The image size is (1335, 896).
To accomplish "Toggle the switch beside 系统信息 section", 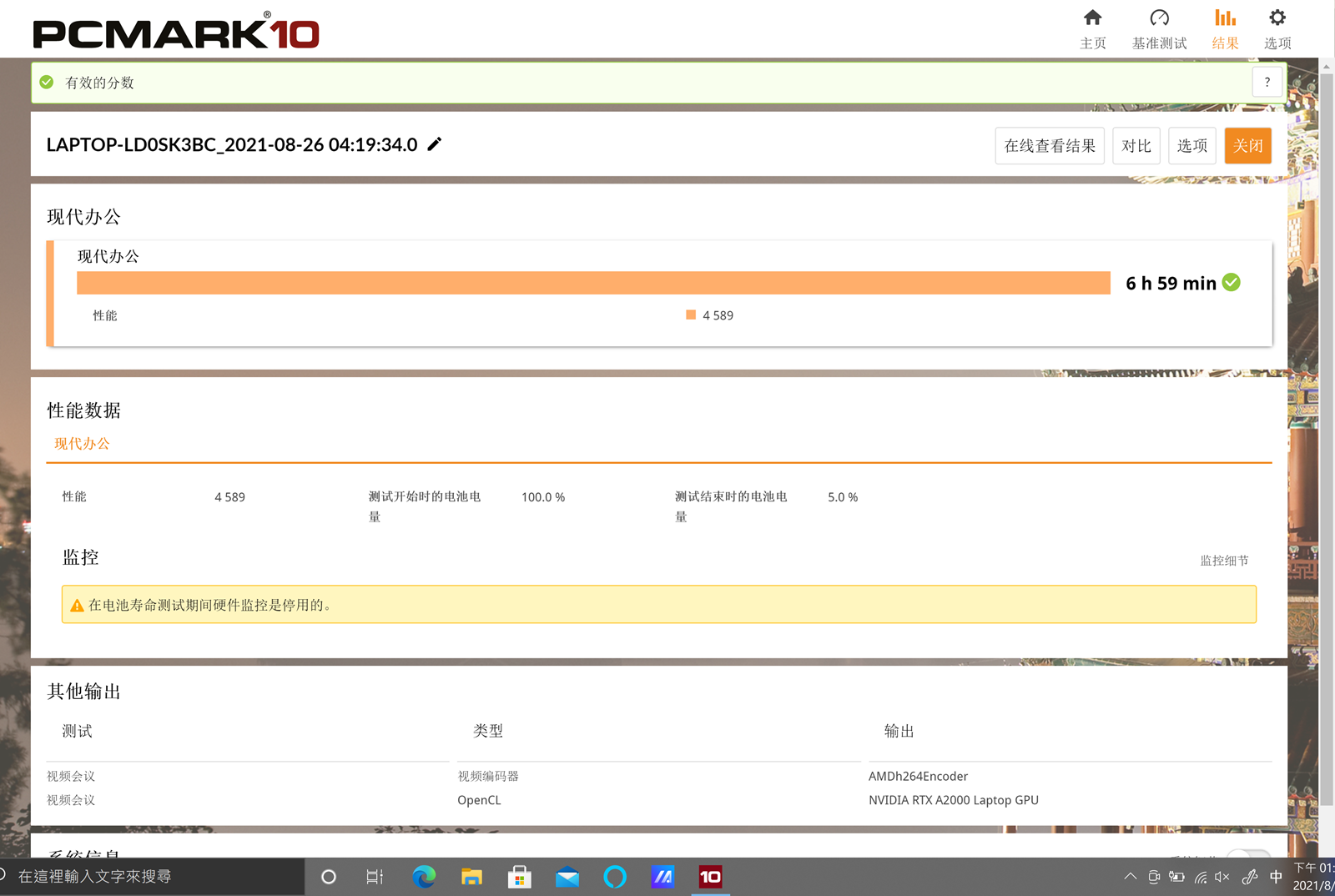I will (1248, 854).
